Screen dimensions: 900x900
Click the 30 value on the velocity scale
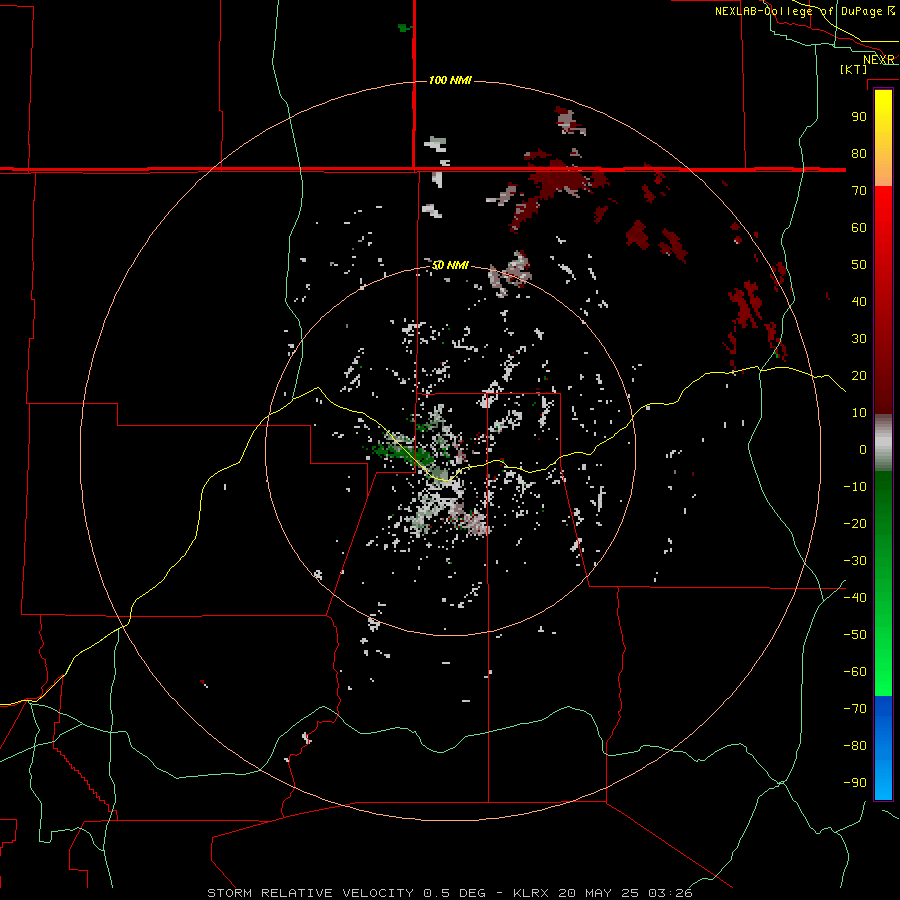[859, 339]
